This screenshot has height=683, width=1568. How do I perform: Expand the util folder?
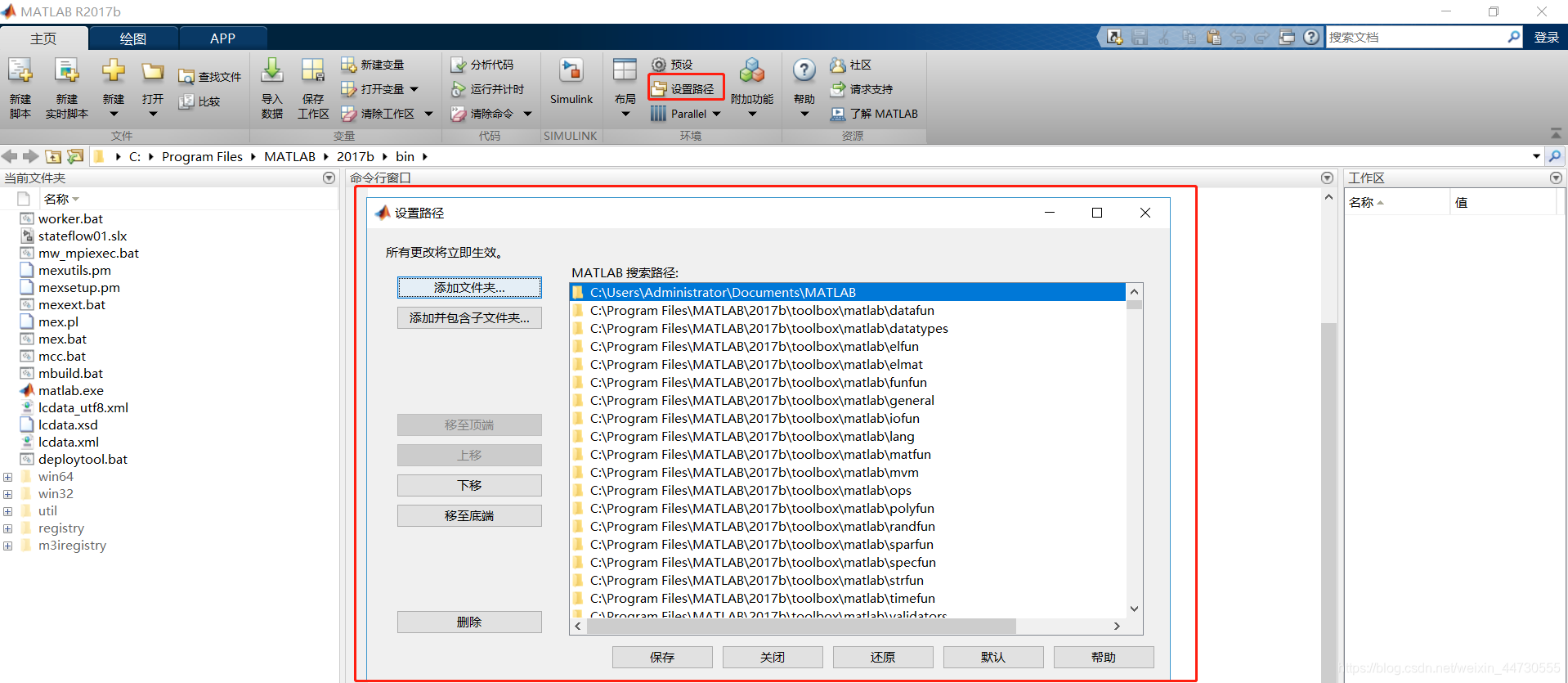(x=7, y=511)
